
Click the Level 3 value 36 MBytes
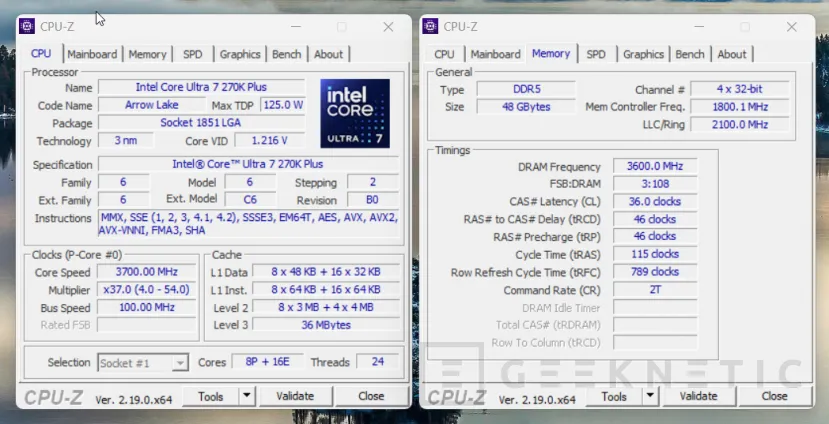326,325
